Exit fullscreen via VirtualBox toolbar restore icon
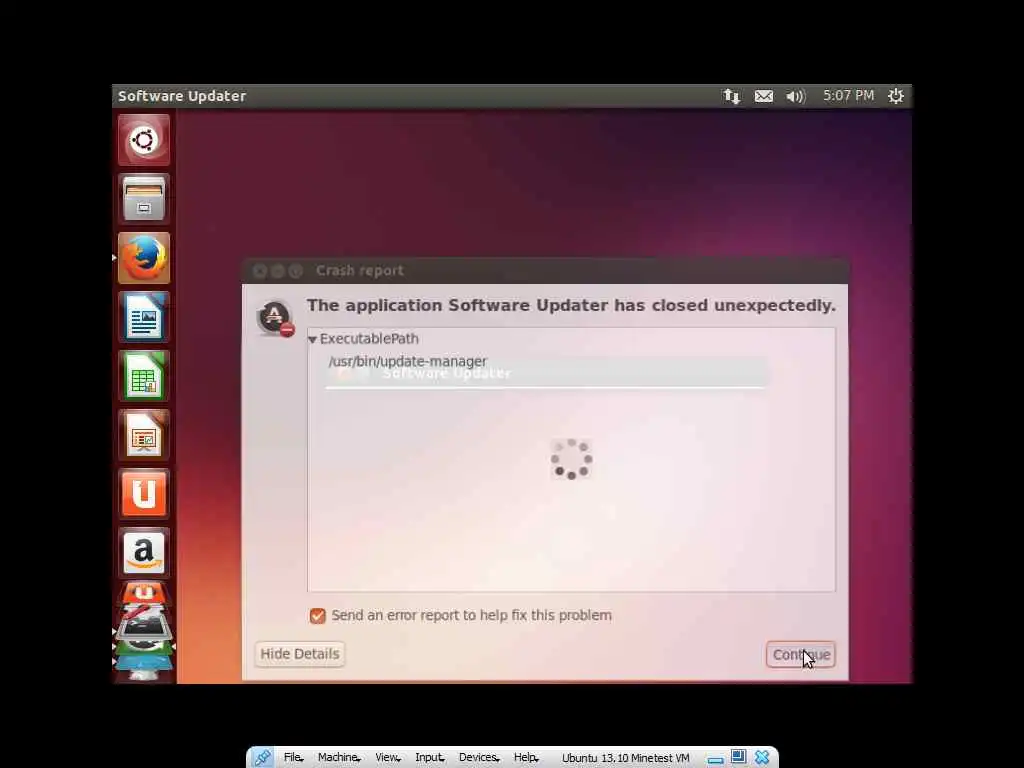The width and height of the screenshot is (1024, 768). pyautogui.click(x=739, y=757)
